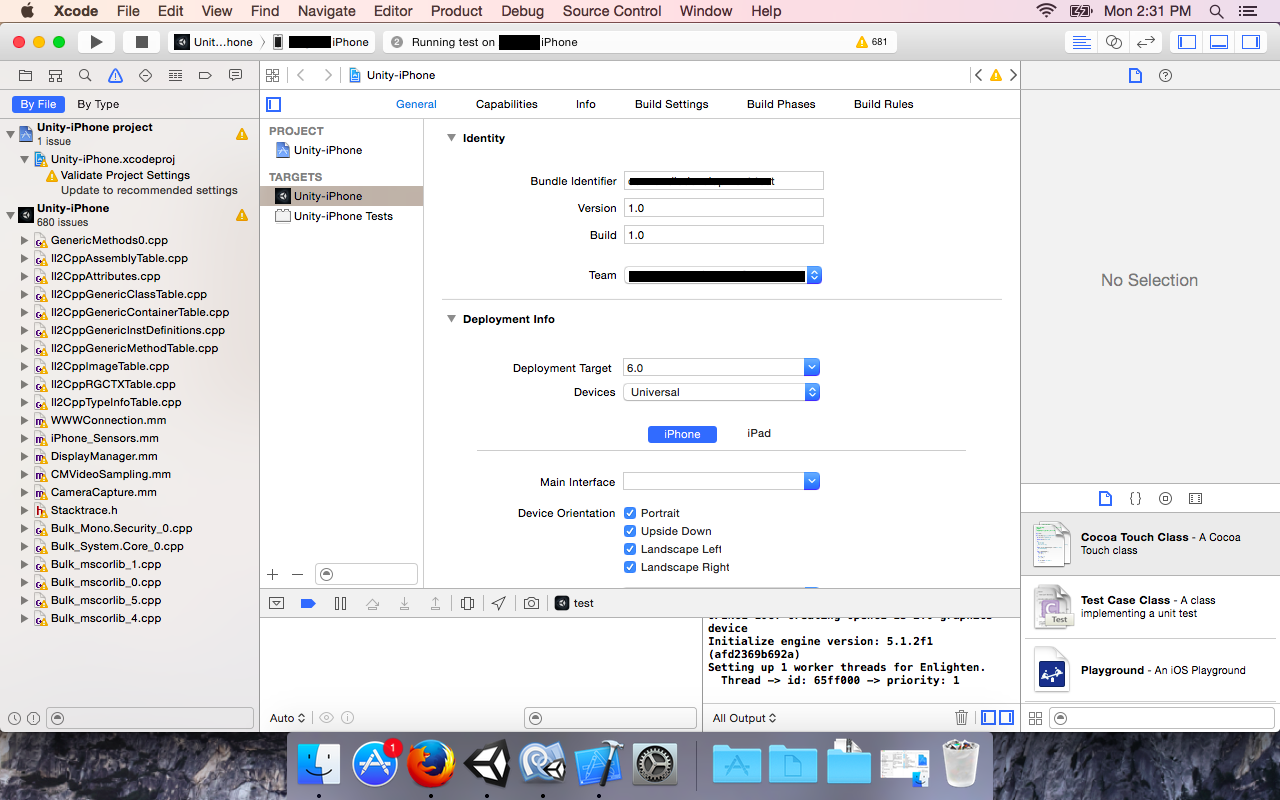Open Debug View Hierarchy
The width and height of the screenshot is (1280, 800).
(467, 603)
